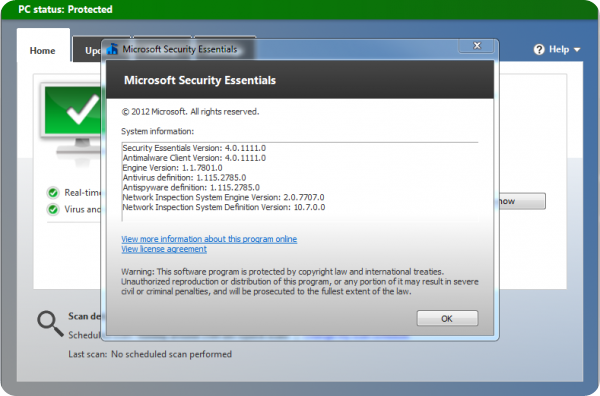The width and height of the screenshot is (600, 396).
Task: Switch to the partially hidden Update tab
Action: [88, 50]
